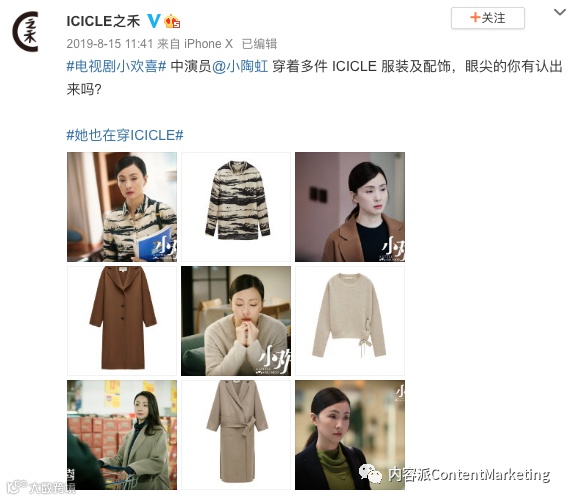Open photo of woman in beige sweater
The height and width of the screenshot is (500, 567).
coord(236,321)
